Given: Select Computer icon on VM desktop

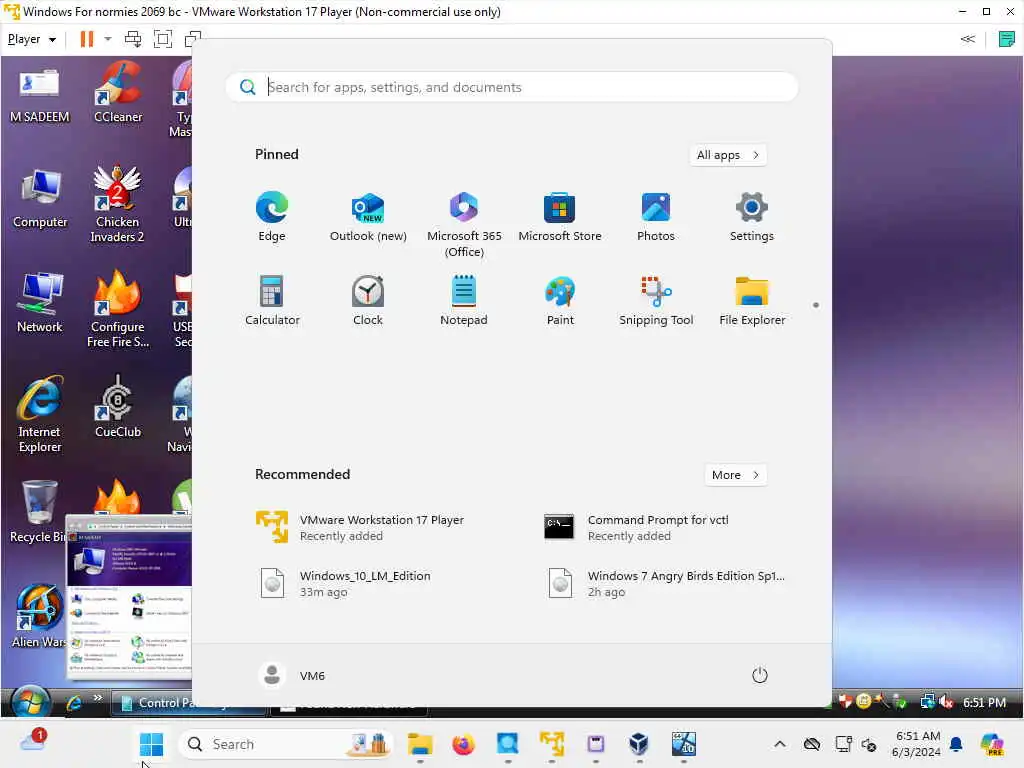Looking at the screenshot, I should pos(40,198).
